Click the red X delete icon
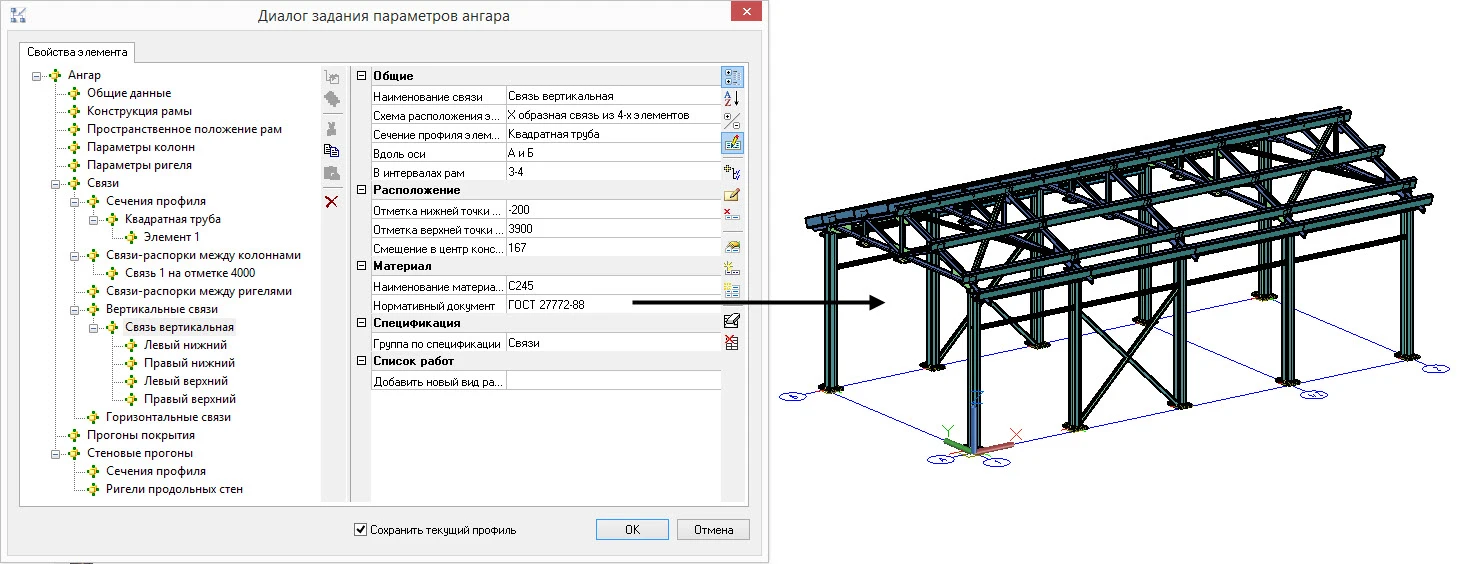The width and height of the screenshot is (1458, 564). 332,202
